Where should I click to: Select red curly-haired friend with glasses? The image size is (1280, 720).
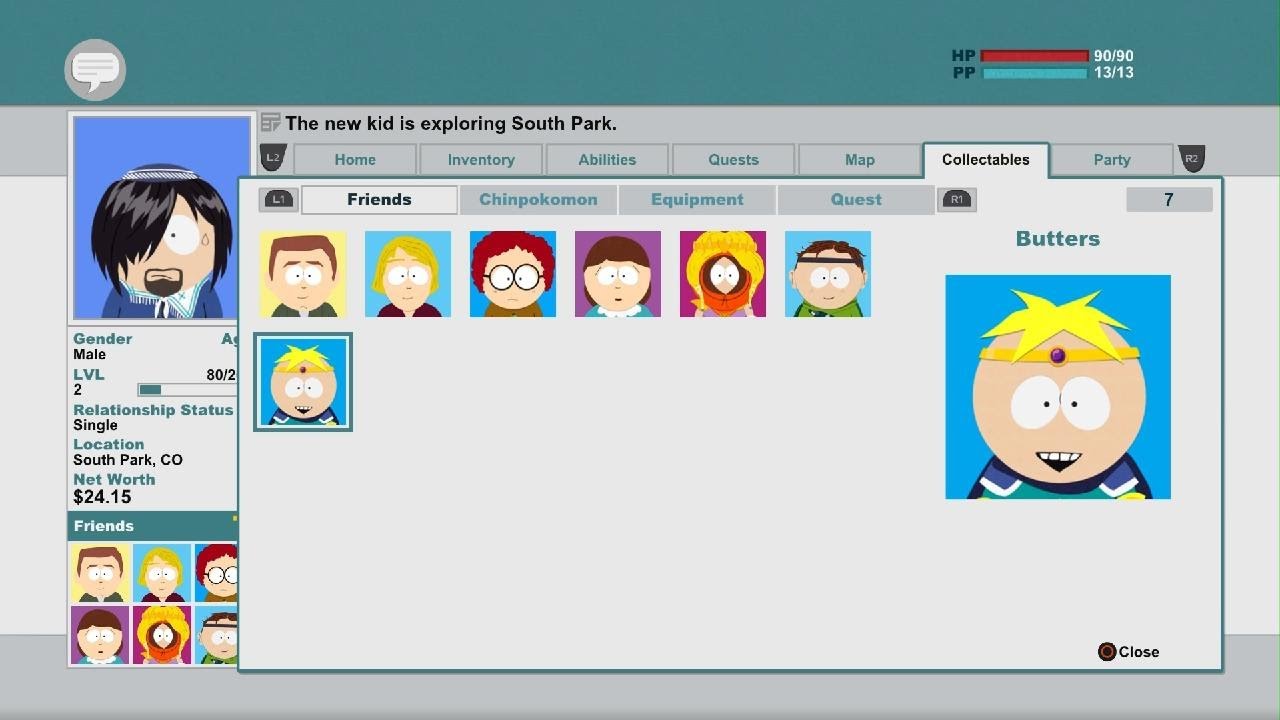pyautogui.click(x=513, y=274)
